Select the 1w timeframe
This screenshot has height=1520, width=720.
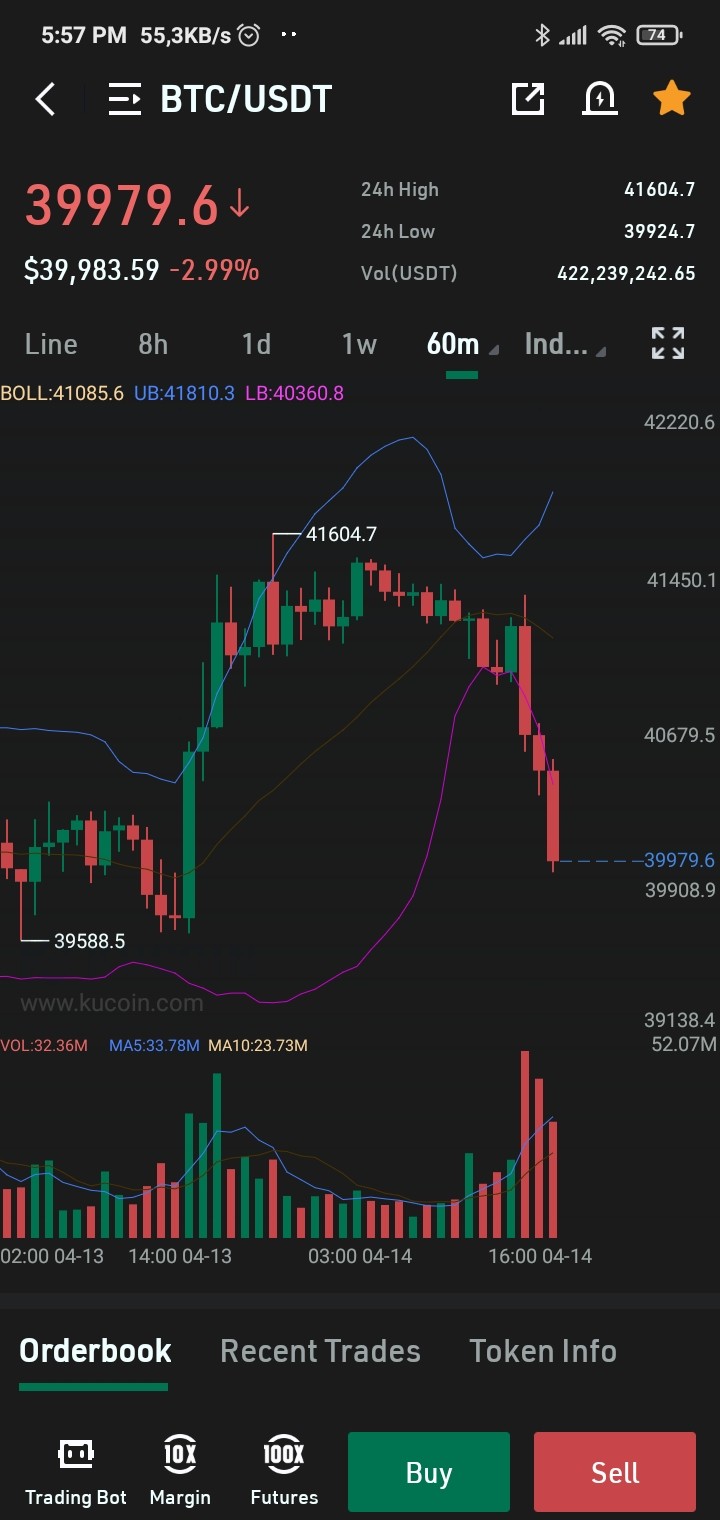coord(359,344)
